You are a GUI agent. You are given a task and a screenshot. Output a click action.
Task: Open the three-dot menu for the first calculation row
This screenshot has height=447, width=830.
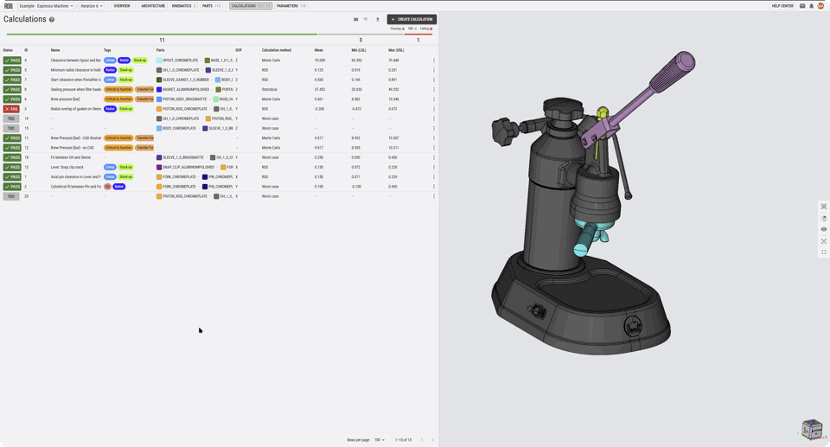434,60
